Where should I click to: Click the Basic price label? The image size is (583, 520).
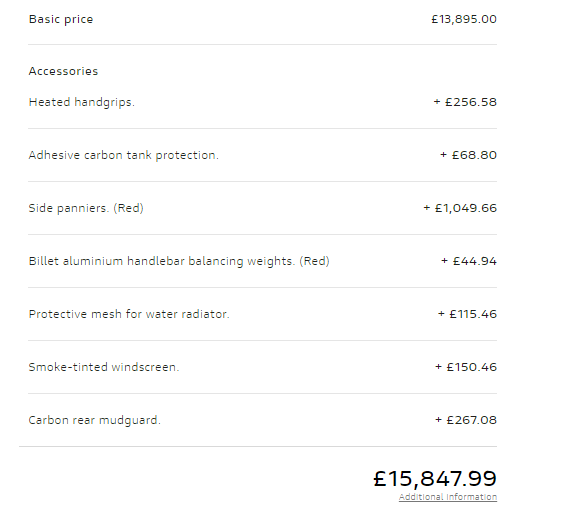pos(61,19)
